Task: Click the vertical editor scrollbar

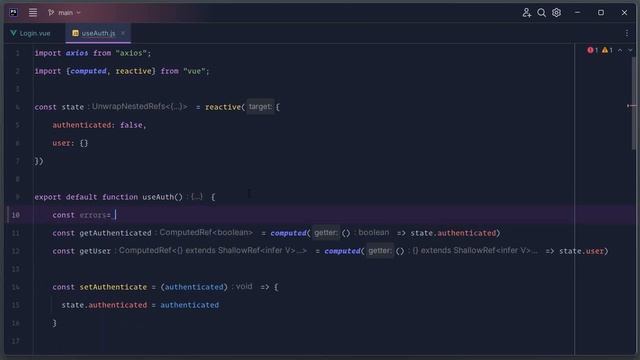Action: pyautogui.click(x=633, y=102)
